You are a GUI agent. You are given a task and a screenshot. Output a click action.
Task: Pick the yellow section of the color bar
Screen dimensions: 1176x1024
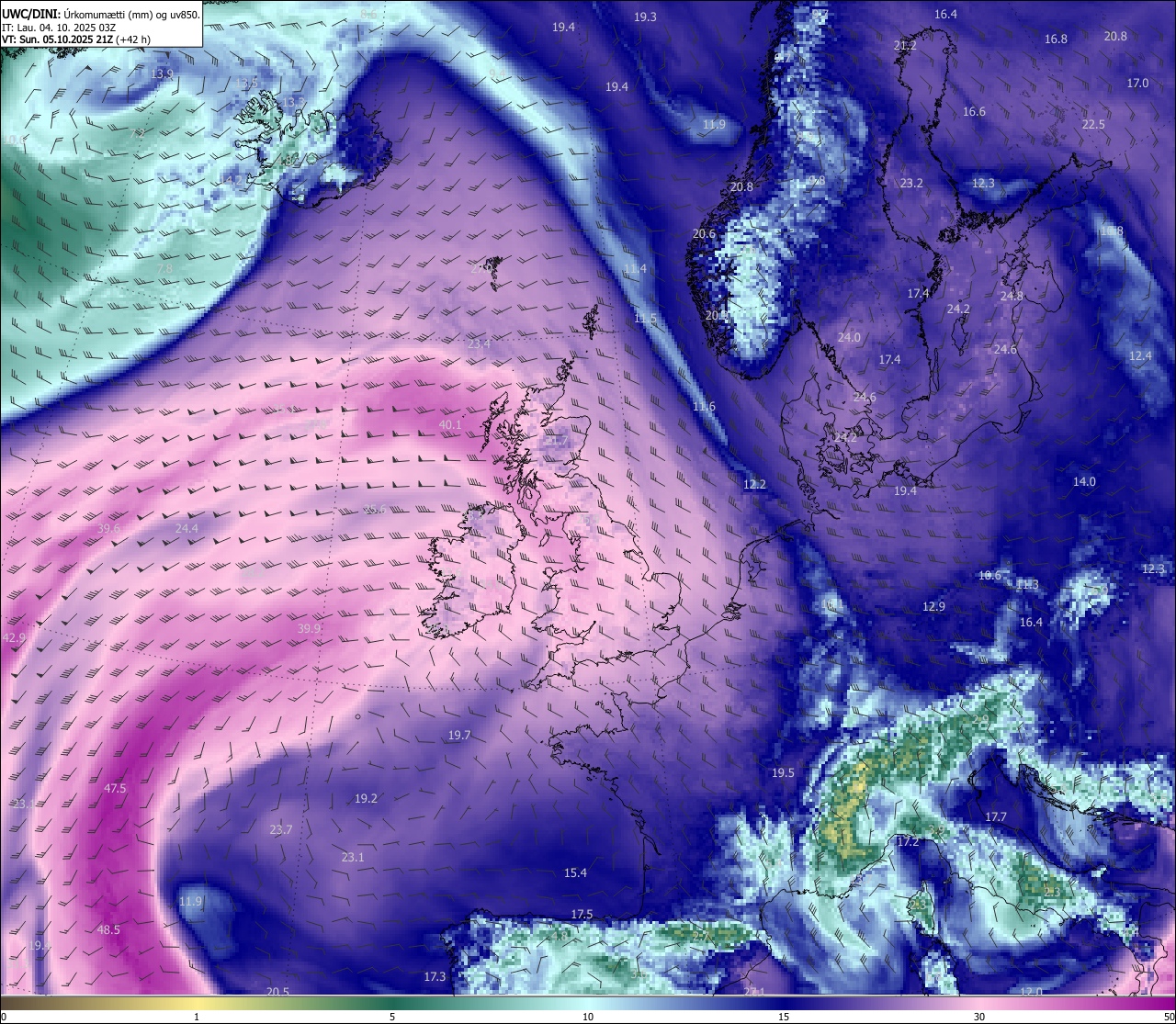point(197,1003)
